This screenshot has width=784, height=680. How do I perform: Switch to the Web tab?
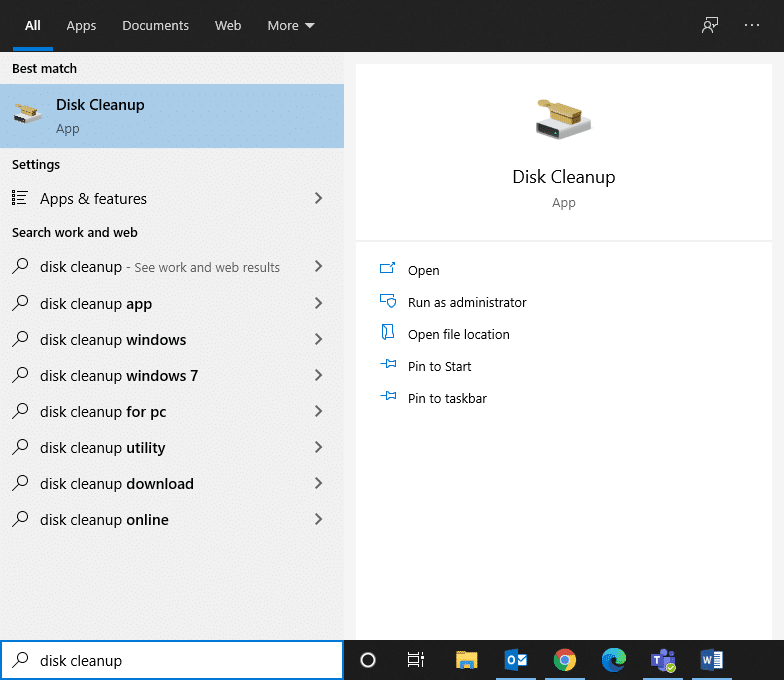coord(228,26)
